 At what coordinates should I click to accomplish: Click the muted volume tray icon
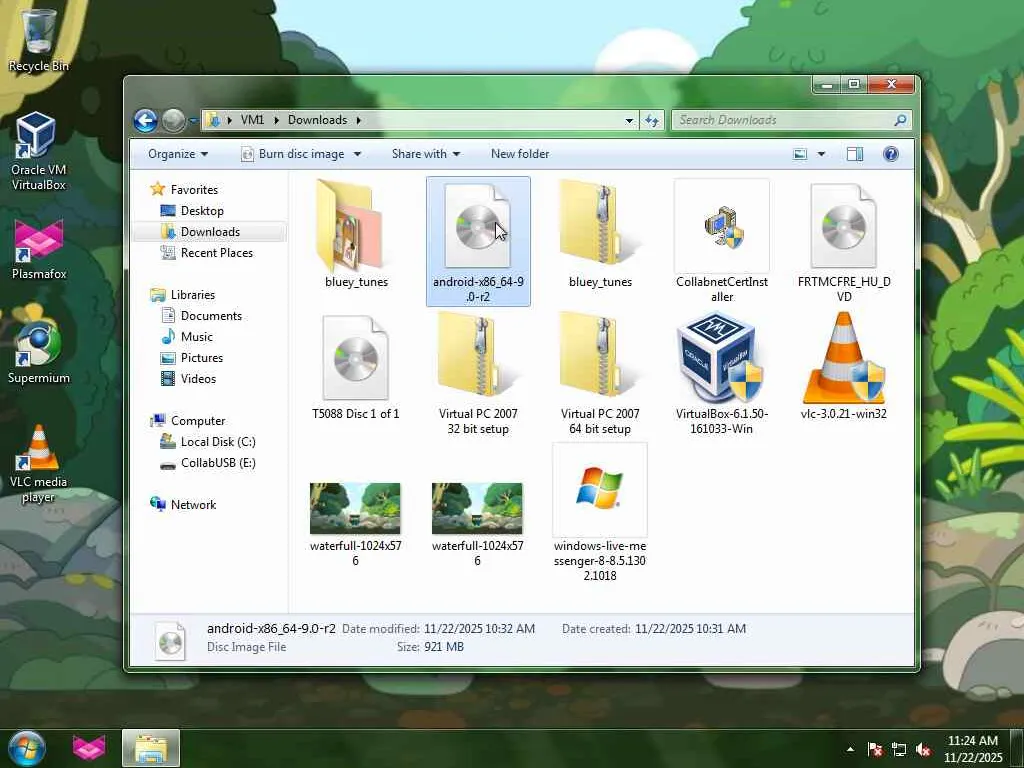click(923, 750)
